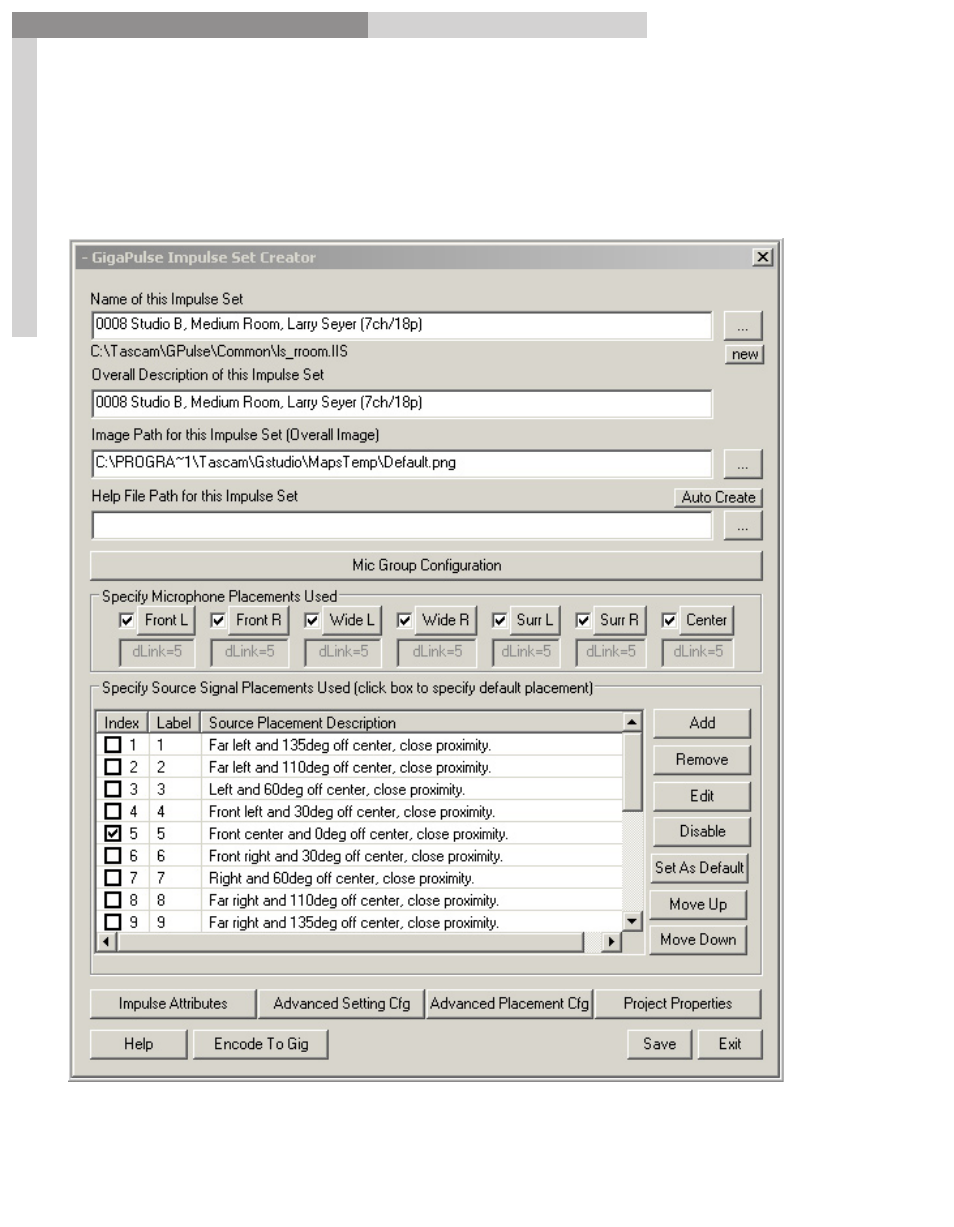Check the default box for index 9
The width and height of the screenshot is (954, 1227).
click(x=113, y=921)
